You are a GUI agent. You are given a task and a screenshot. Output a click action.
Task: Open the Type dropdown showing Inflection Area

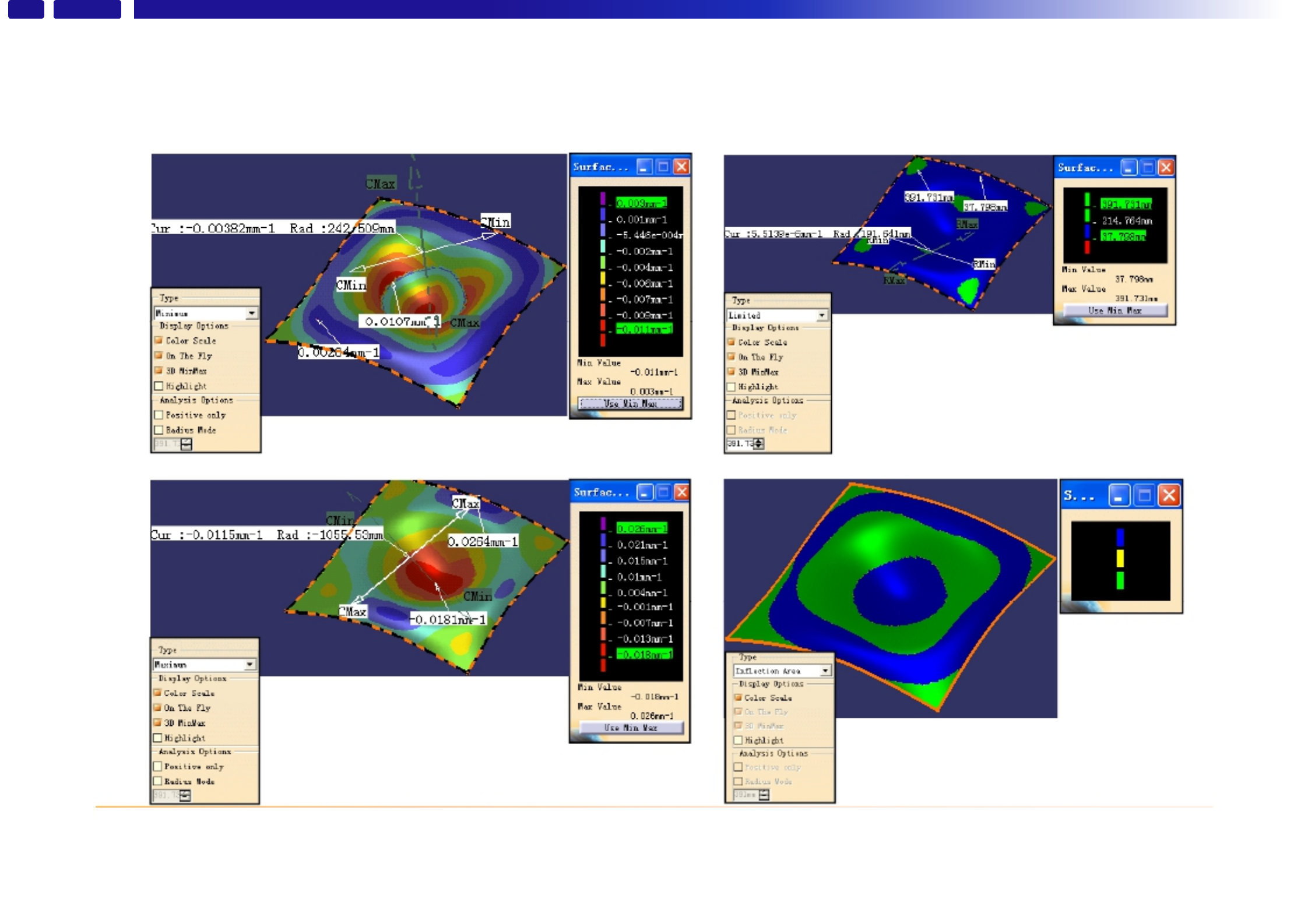pos(825,671)
